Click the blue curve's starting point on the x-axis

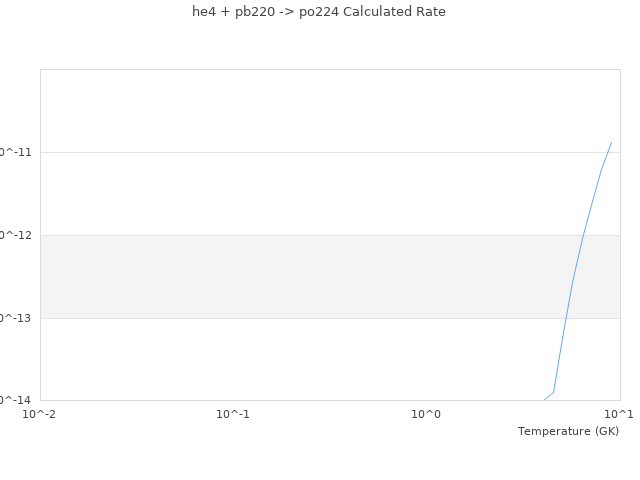point(544,400)
